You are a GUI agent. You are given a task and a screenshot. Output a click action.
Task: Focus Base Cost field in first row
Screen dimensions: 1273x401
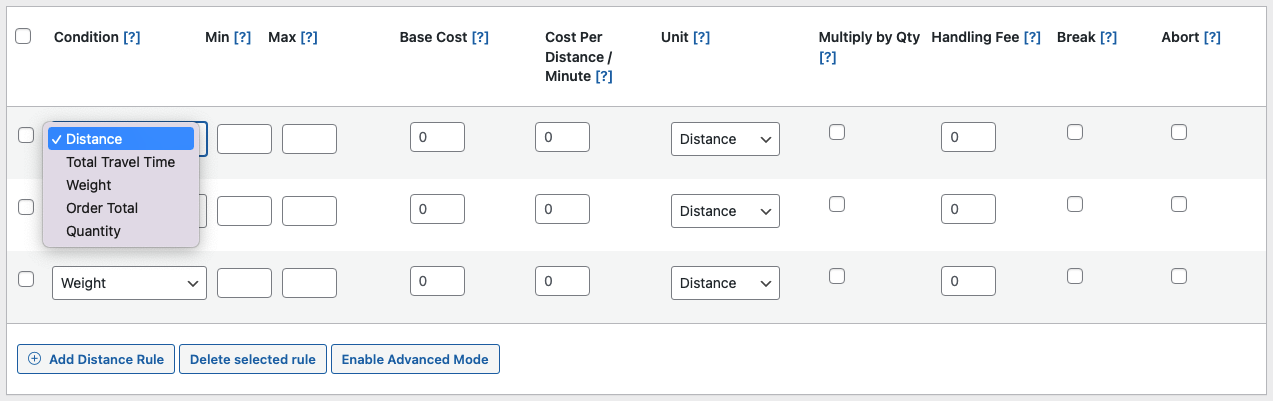point(437,137)
